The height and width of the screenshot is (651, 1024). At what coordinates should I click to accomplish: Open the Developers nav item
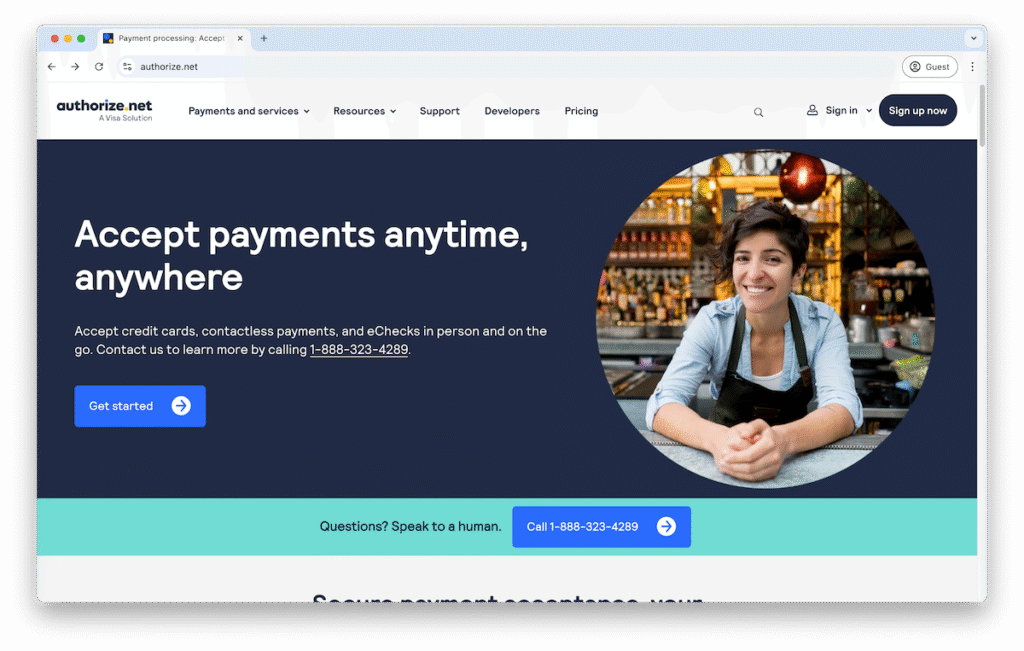(x=512, y=111)
